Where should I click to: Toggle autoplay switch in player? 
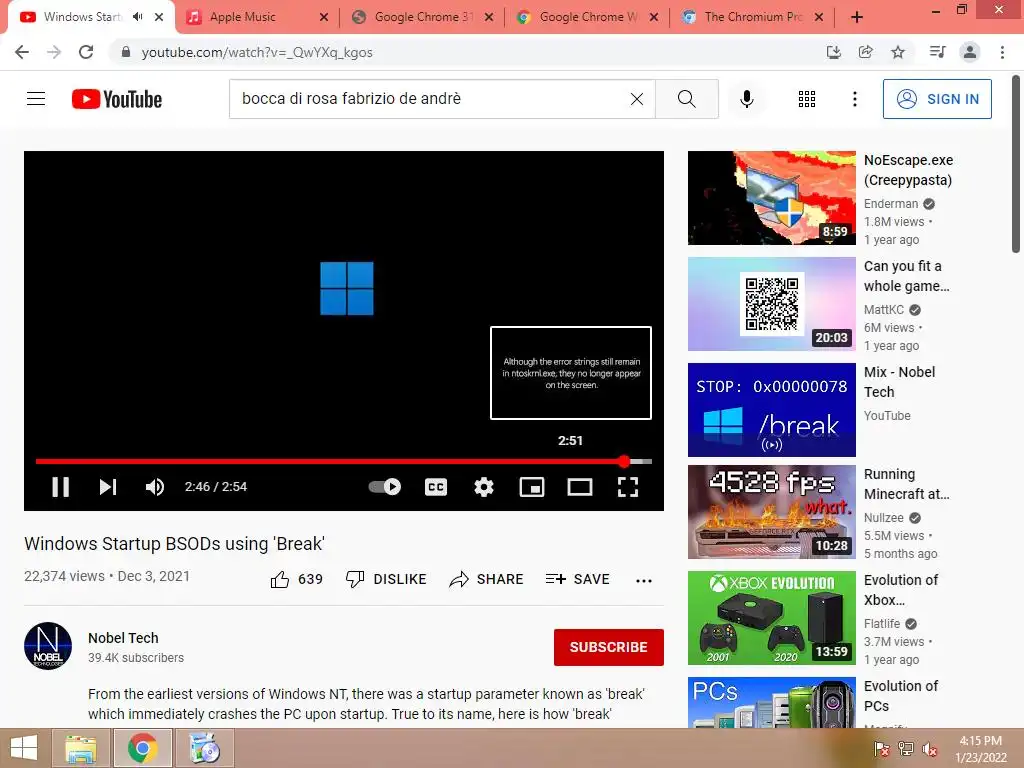point(385,487)
